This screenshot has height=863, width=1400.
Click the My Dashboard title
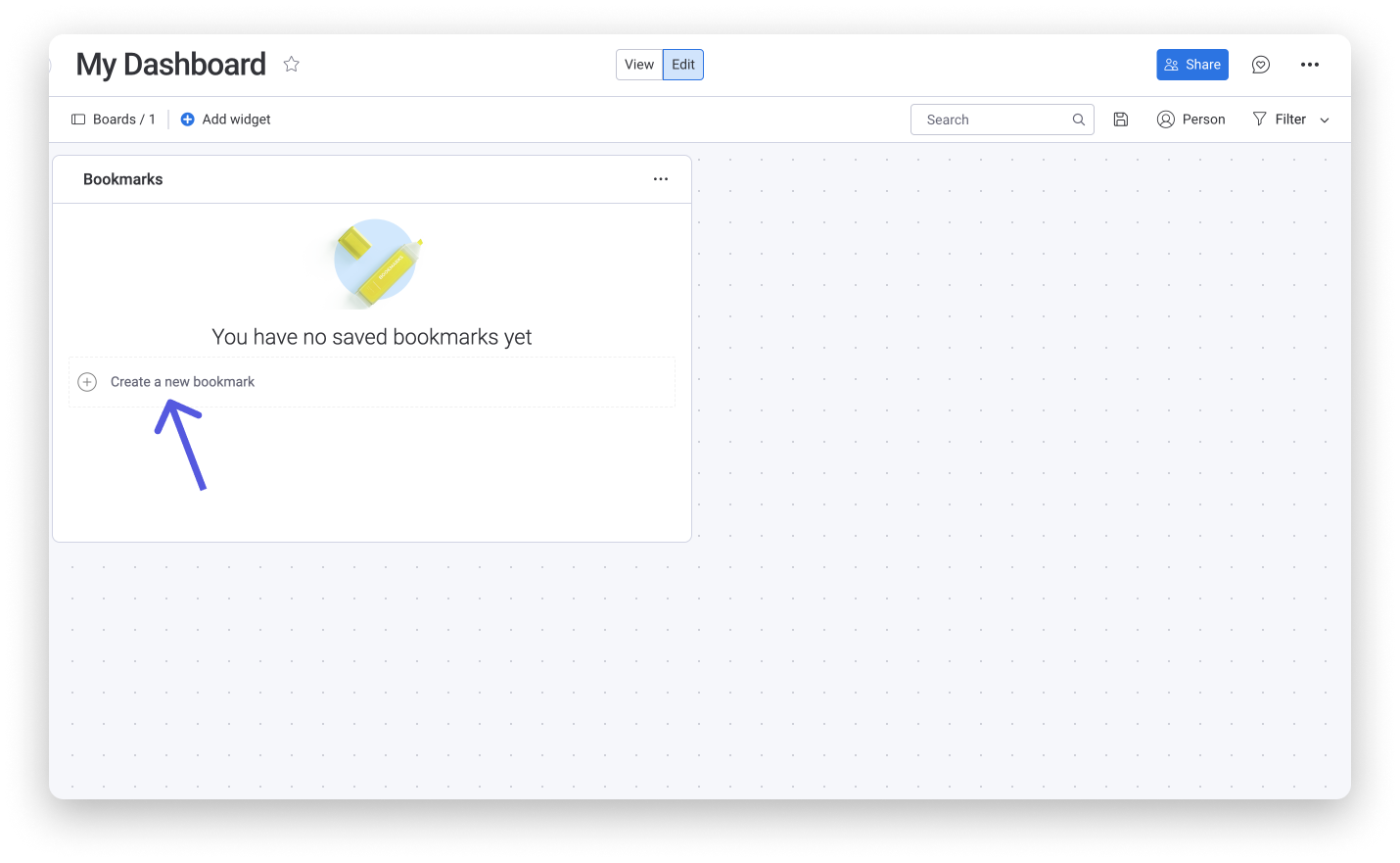click(171, 65)
